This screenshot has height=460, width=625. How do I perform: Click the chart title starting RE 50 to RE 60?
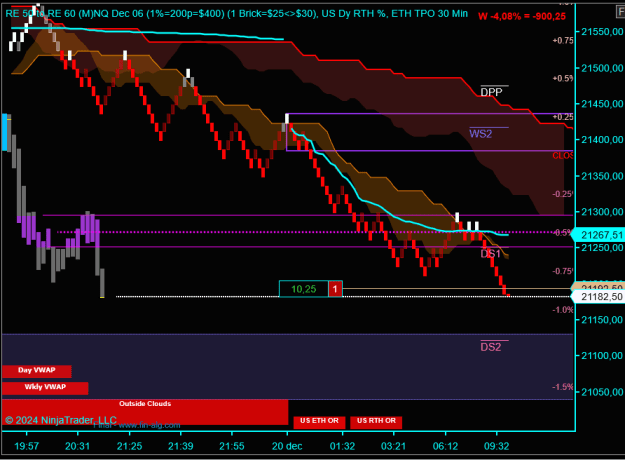point(236,14)
